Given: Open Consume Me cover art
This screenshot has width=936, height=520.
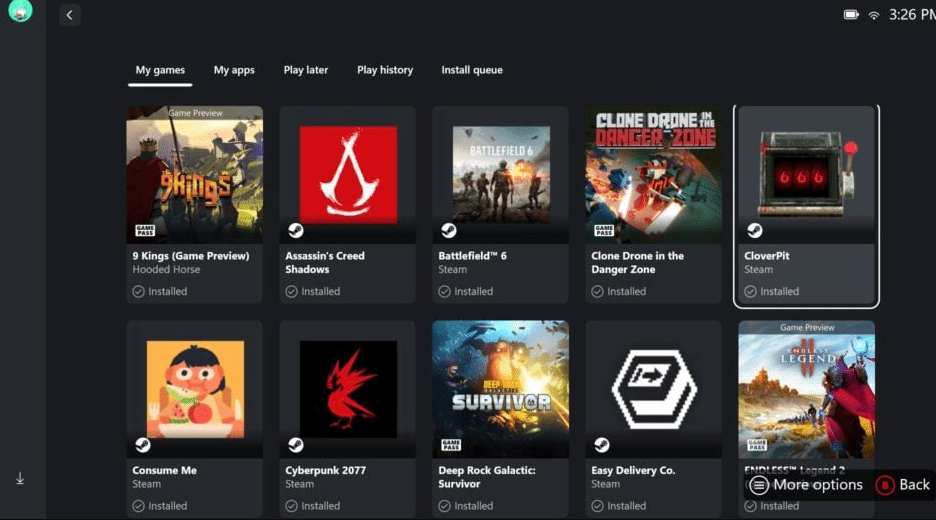Looking at the screenshot, I should [195, 389].
